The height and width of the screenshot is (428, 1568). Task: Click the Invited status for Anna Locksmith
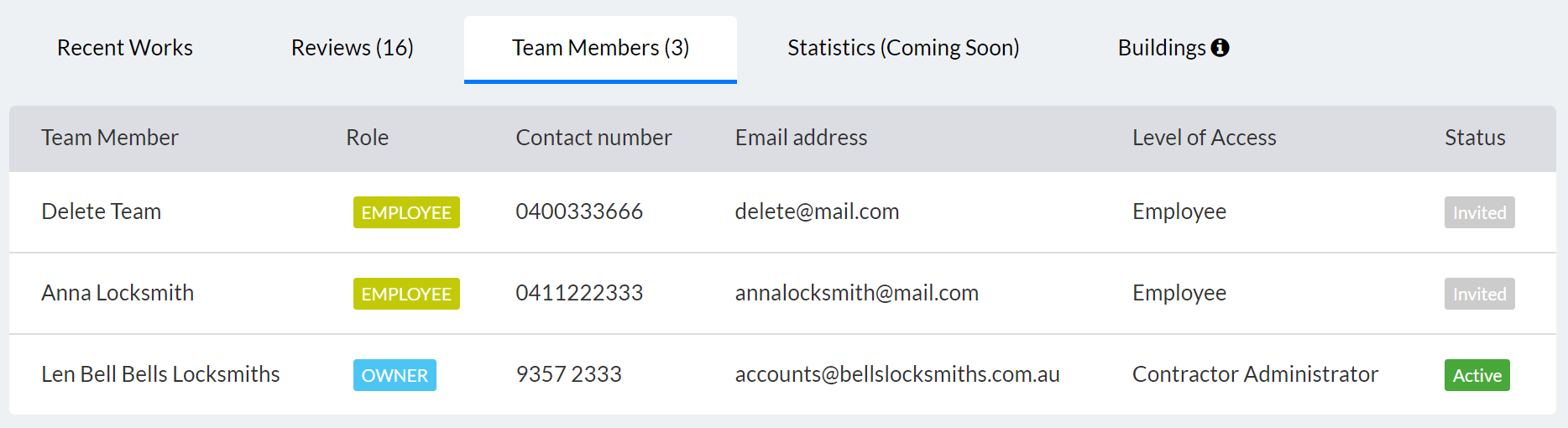(1479, 294)
